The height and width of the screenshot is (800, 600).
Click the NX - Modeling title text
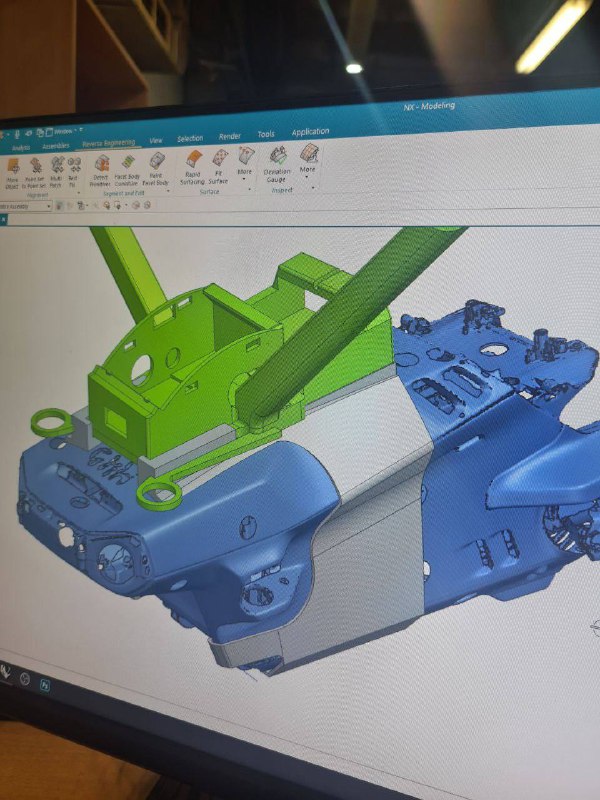(x=429, y=106)
